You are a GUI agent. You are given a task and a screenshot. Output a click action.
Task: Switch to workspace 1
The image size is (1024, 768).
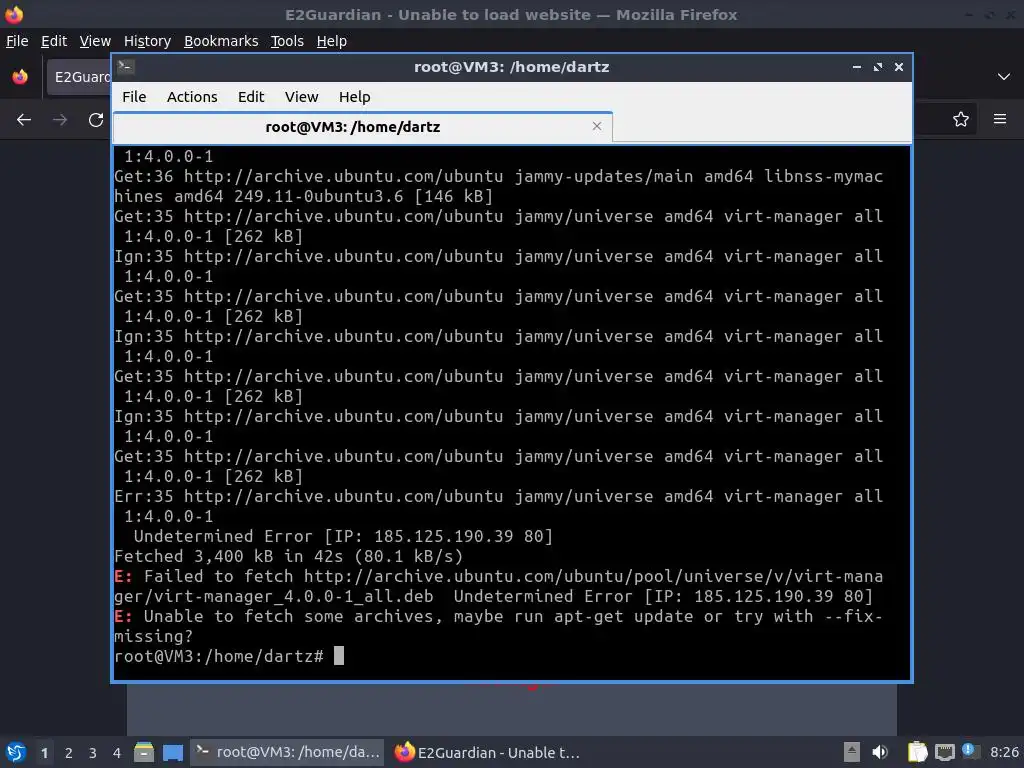coord(44,753)
